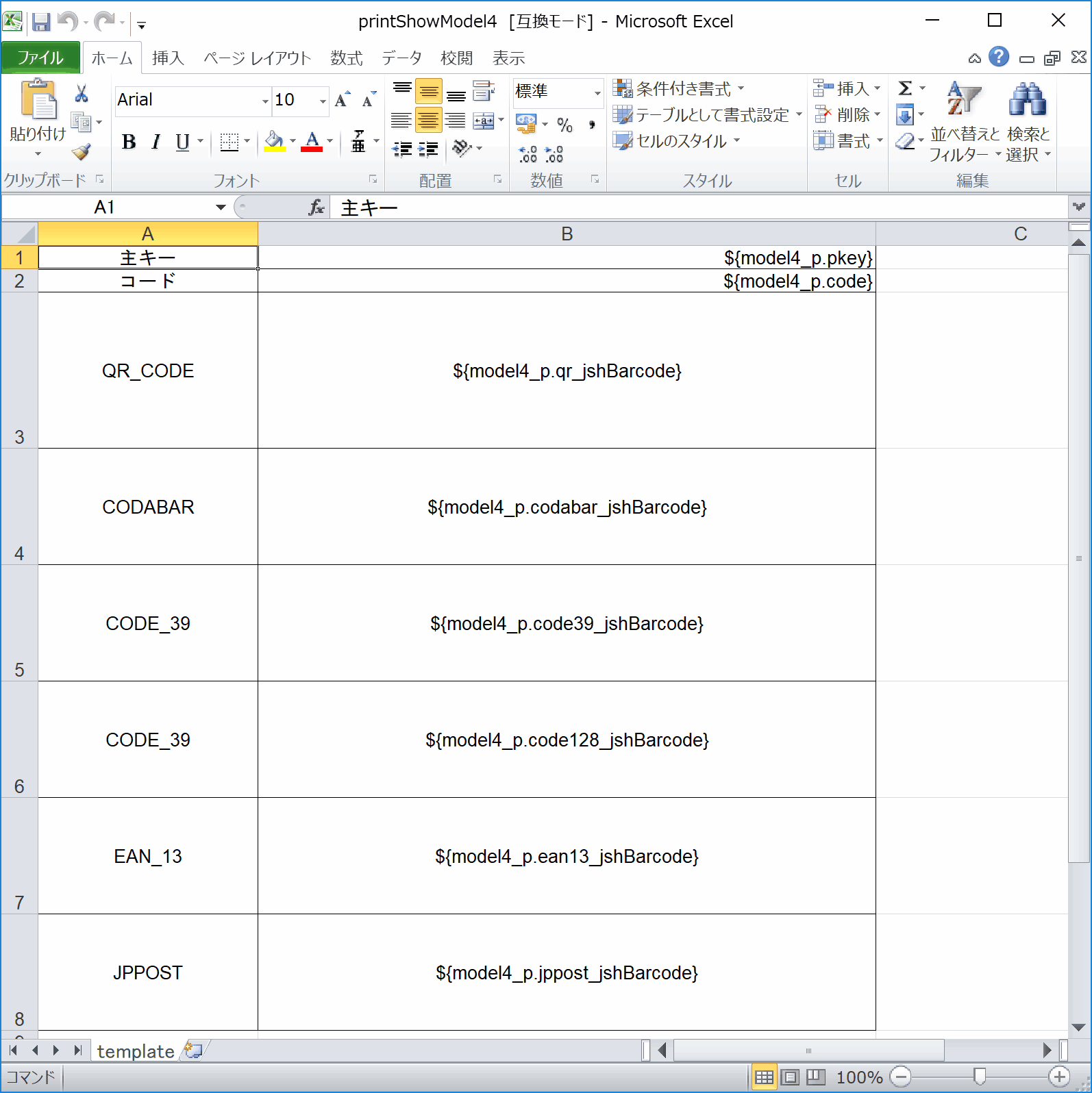Click the Format Painter brush icon
Screen dimensions: 1092x1093
pyautogui.click(x=81, y=151)
